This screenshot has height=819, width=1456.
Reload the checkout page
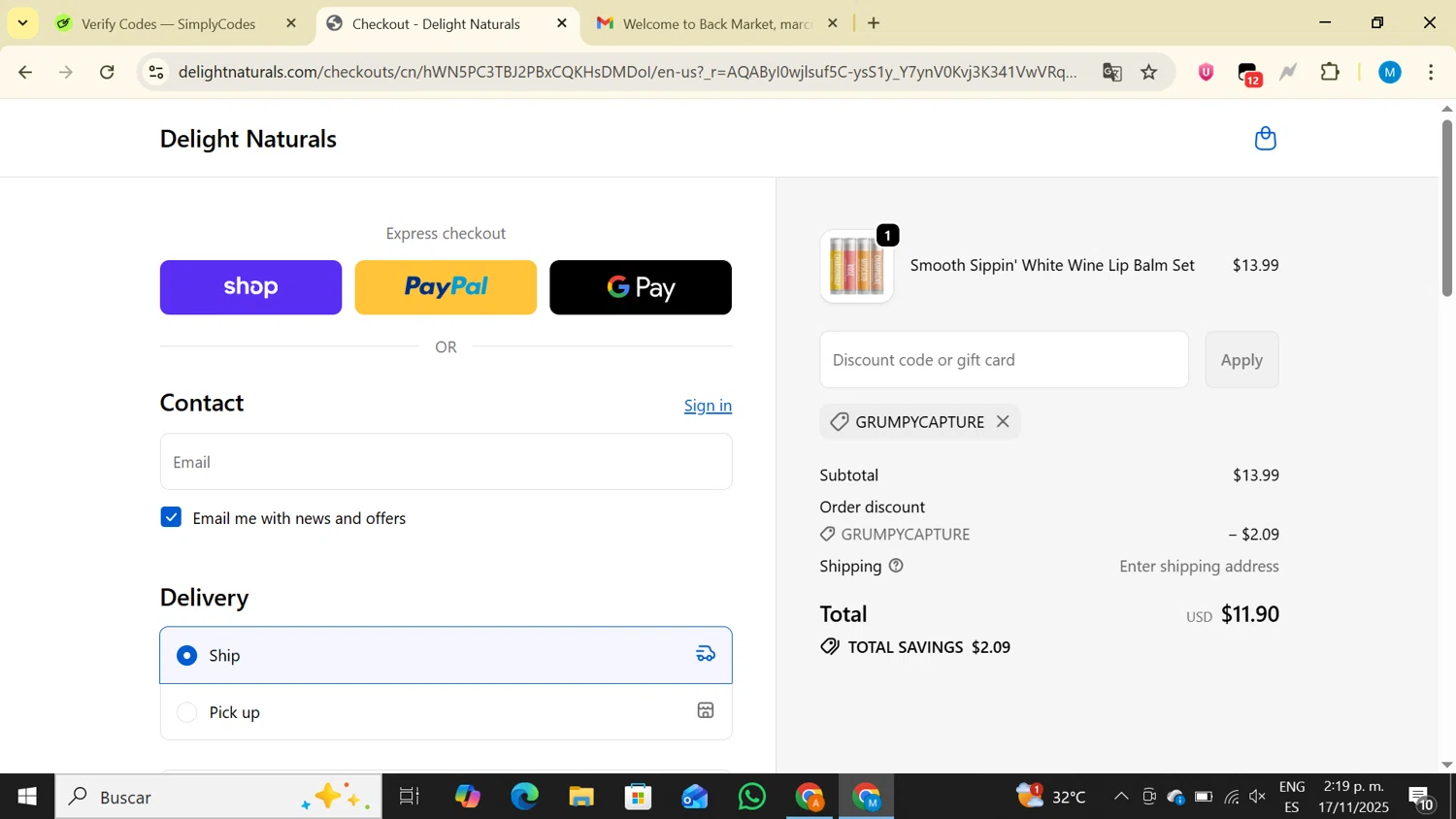coord(108,73)
